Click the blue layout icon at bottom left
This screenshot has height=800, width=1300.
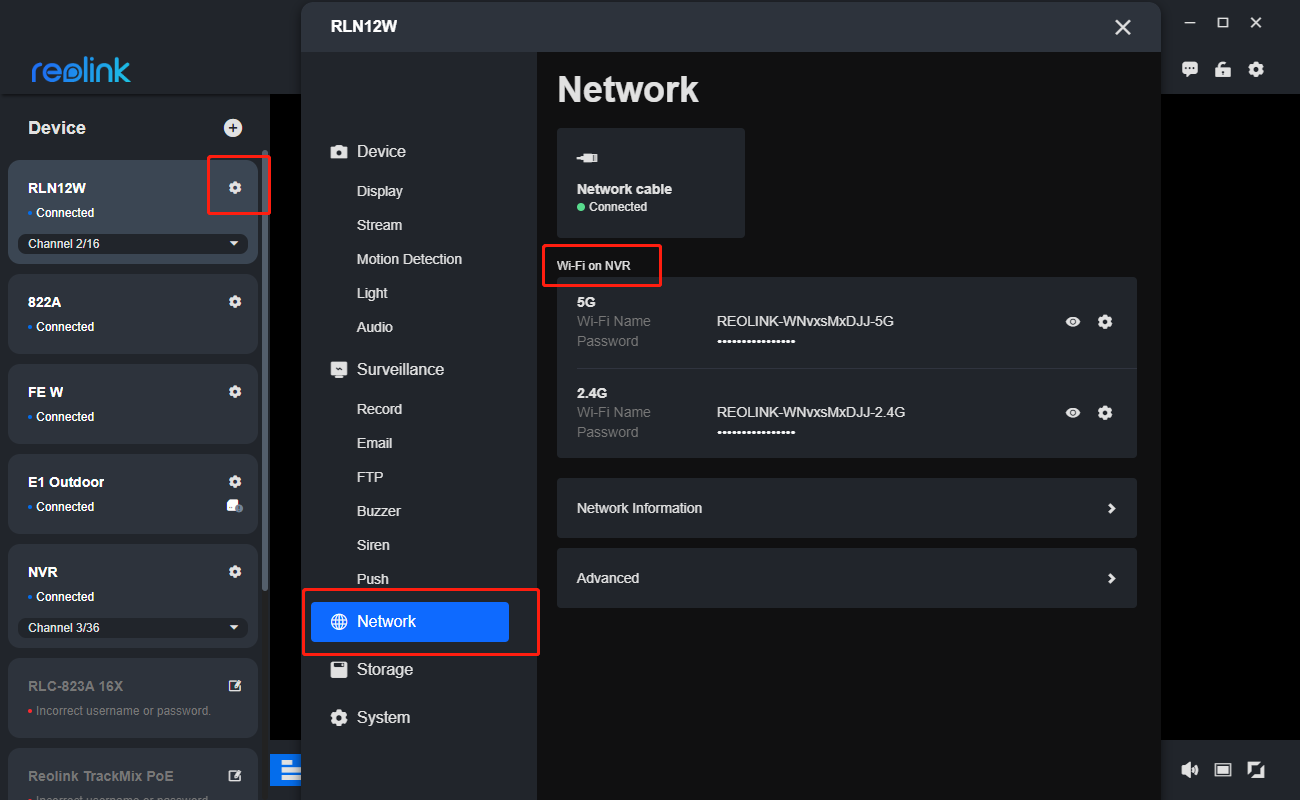tap(286, 769)
